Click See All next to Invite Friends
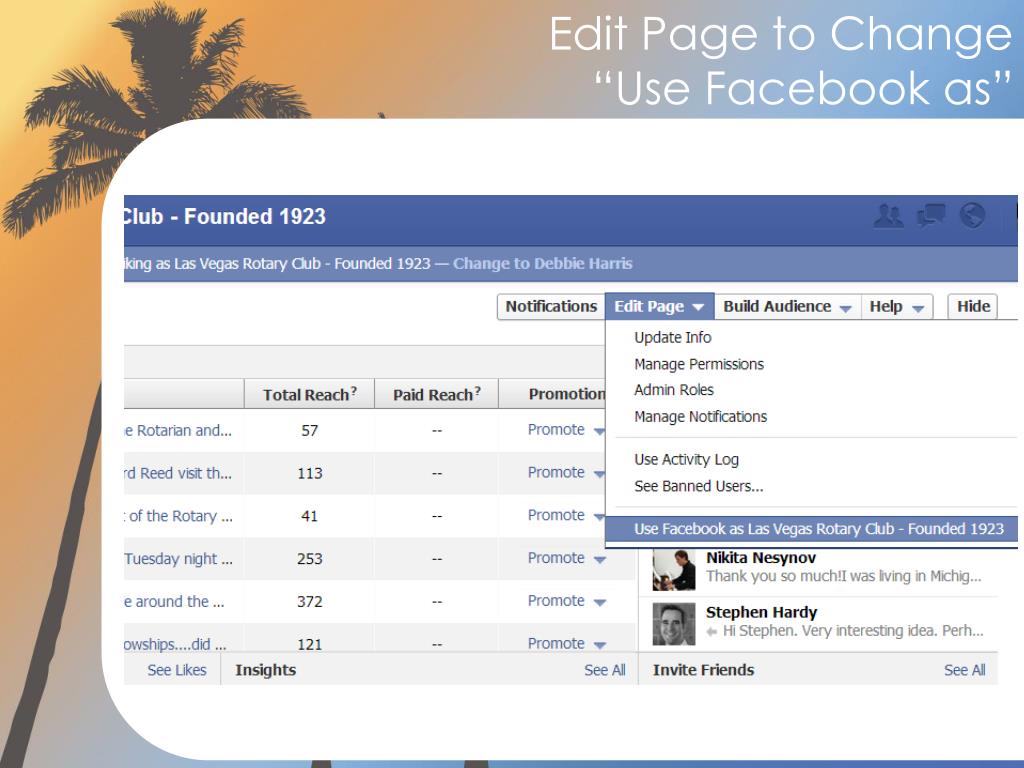1024x768 pixels. (x=965, y=670)
